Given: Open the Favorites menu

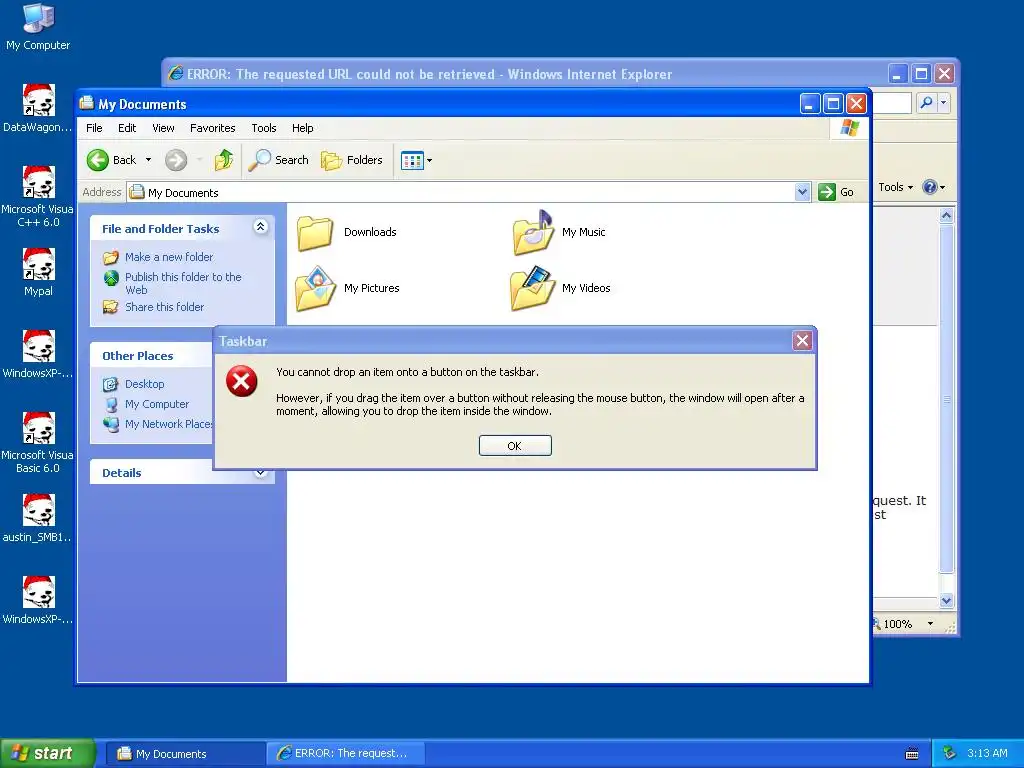Looking at the screenshot, I should [212, 128].
